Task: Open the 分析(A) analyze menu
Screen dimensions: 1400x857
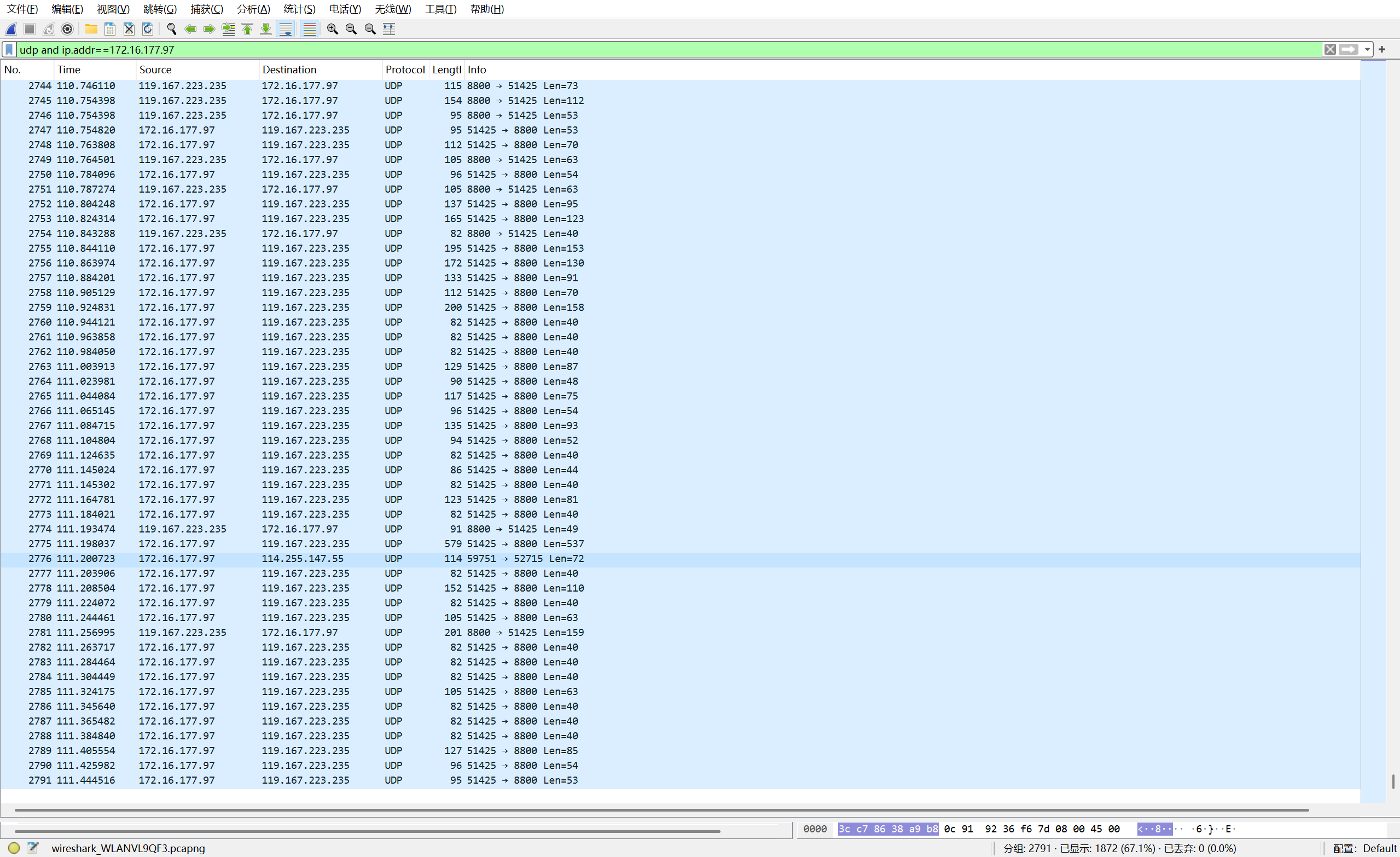Action: (x=253, y=9)
